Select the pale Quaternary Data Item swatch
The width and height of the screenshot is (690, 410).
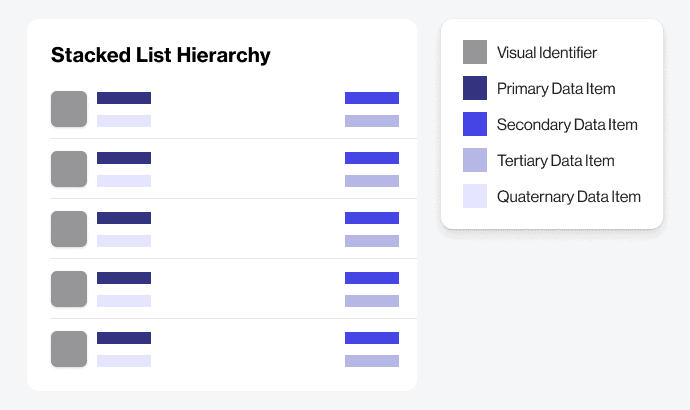pyautogui.click(x=475, y=196)
